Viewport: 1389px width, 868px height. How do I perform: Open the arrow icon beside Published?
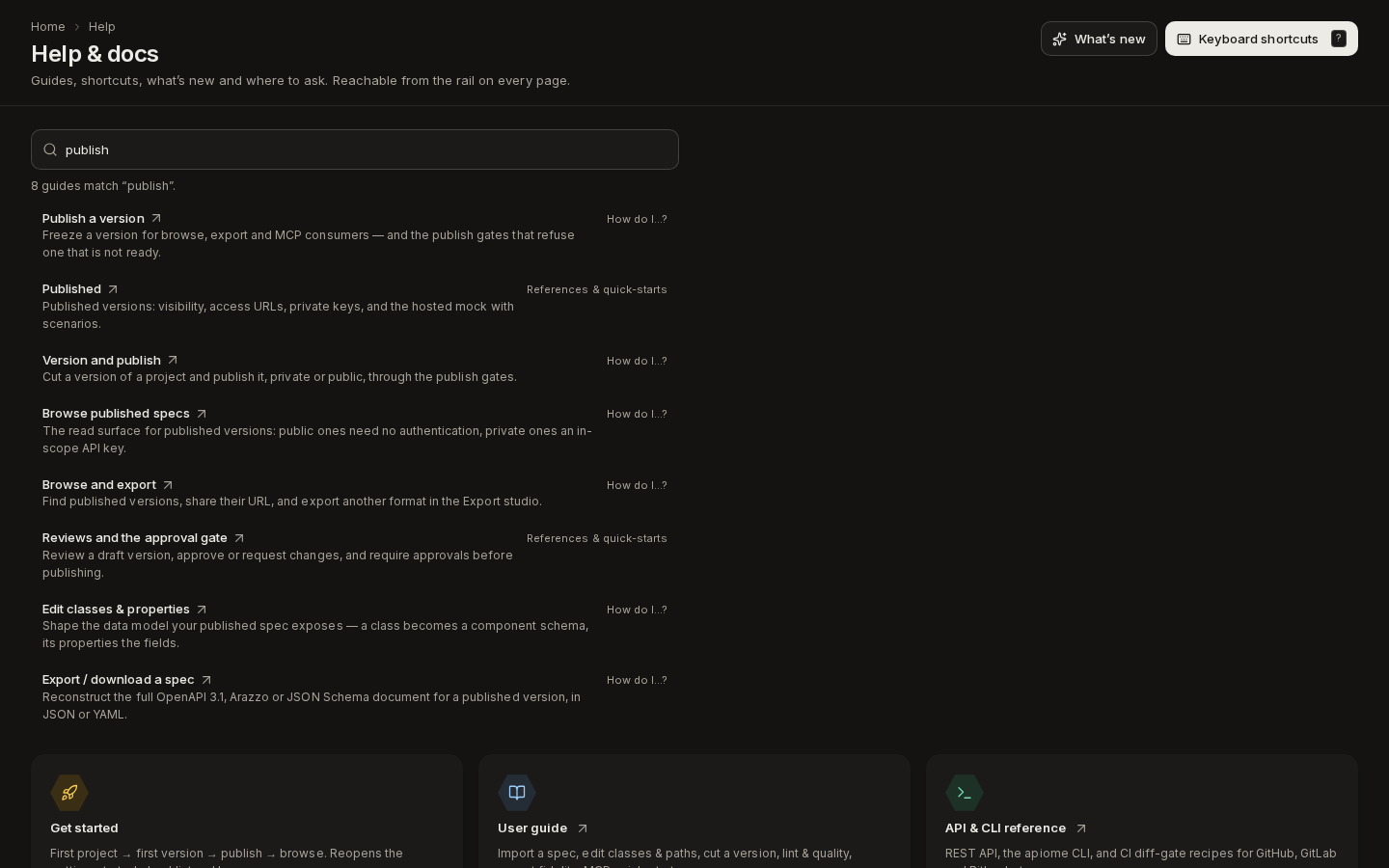[113, 289]
